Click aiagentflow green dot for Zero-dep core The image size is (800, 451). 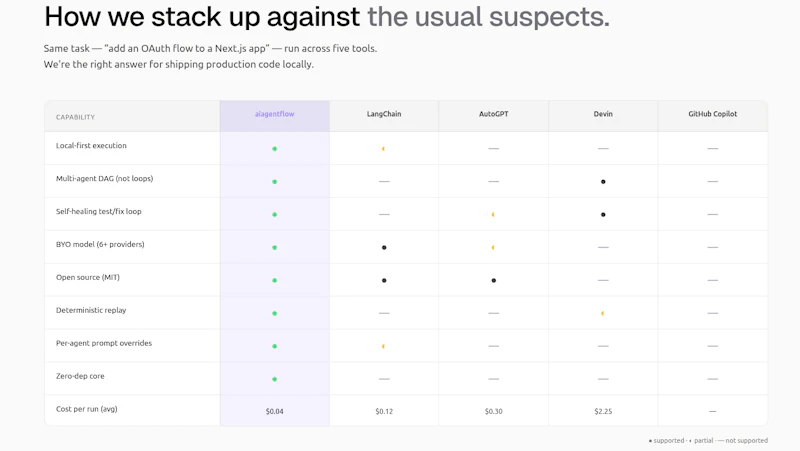pos(274,379)
